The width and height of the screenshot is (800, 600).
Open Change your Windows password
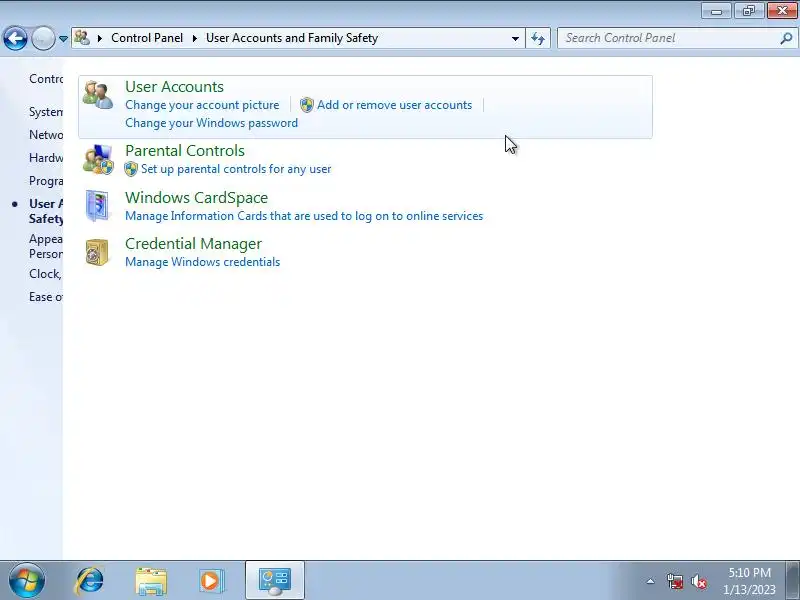(x=211, y=123)
